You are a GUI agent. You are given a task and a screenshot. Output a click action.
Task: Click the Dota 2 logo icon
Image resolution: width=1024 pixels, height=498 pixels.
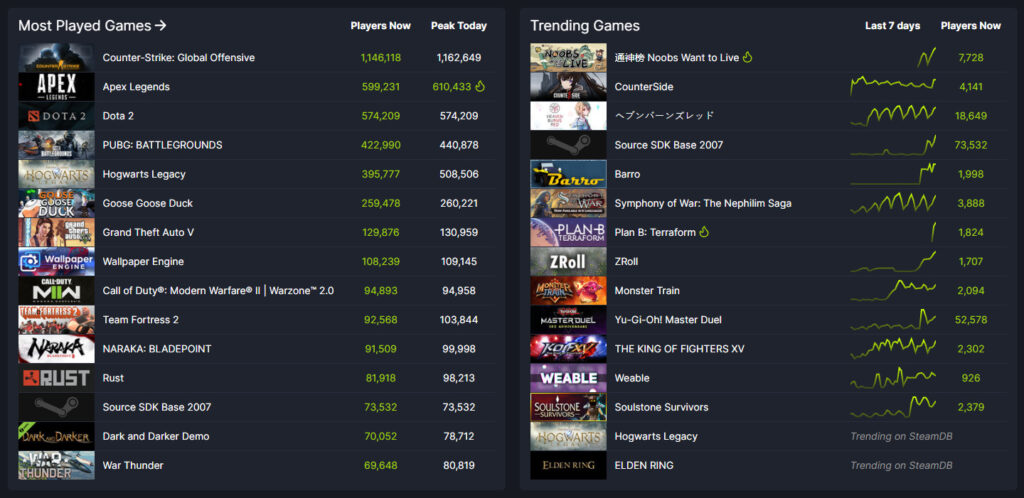56,116
